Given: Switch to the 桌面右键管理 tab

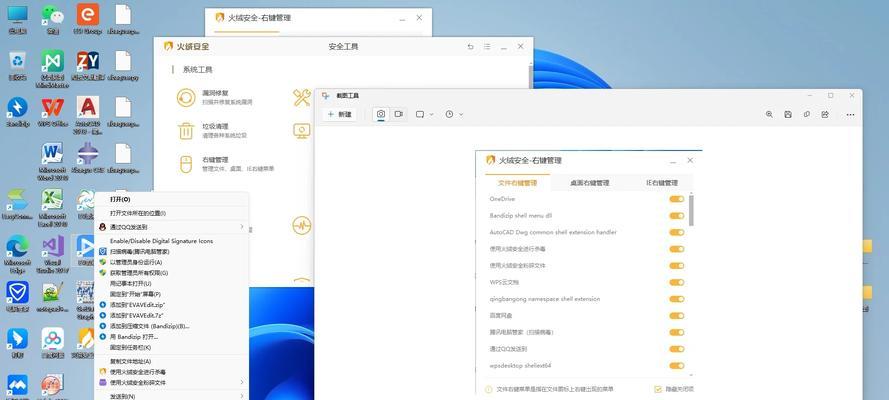Looking at the screenshot, I should (590, 183).
